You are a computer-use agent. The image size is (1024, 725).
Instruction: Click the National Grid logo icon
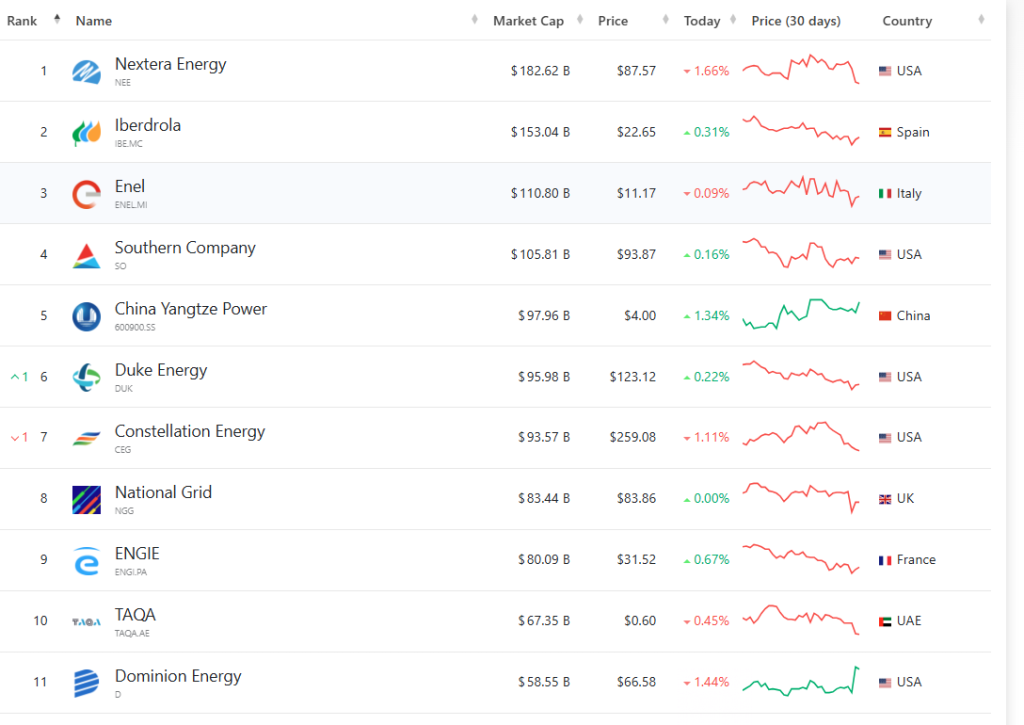tap(86, 500)
